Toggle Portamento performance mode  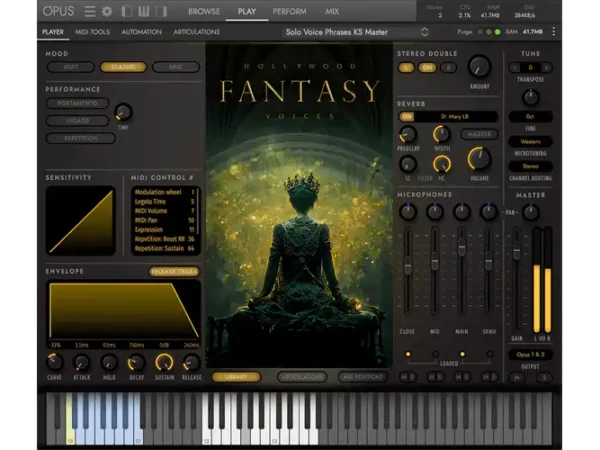pyautogui.click(x=77, y=103)
